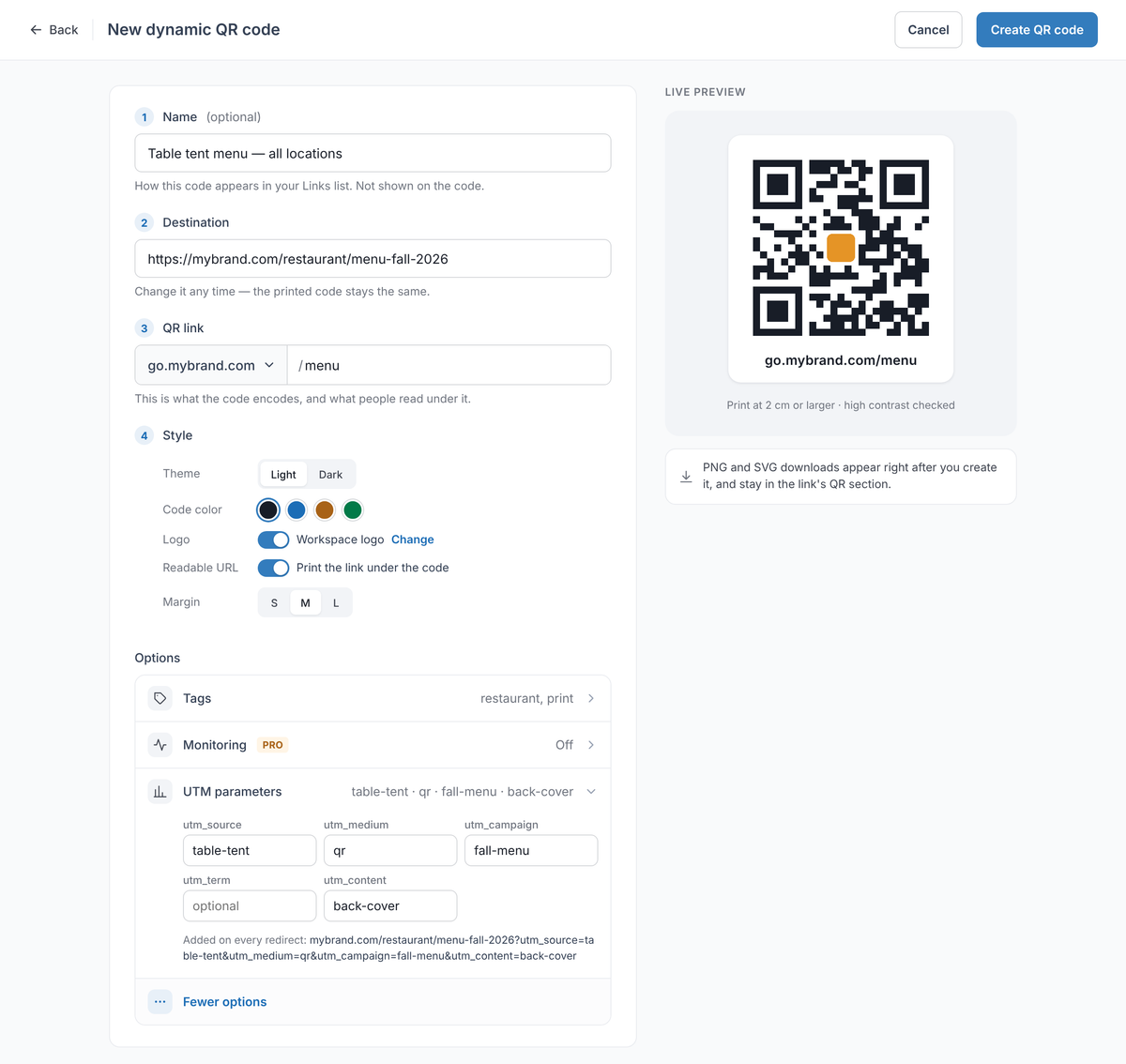Click the utm_medium field

390,850
